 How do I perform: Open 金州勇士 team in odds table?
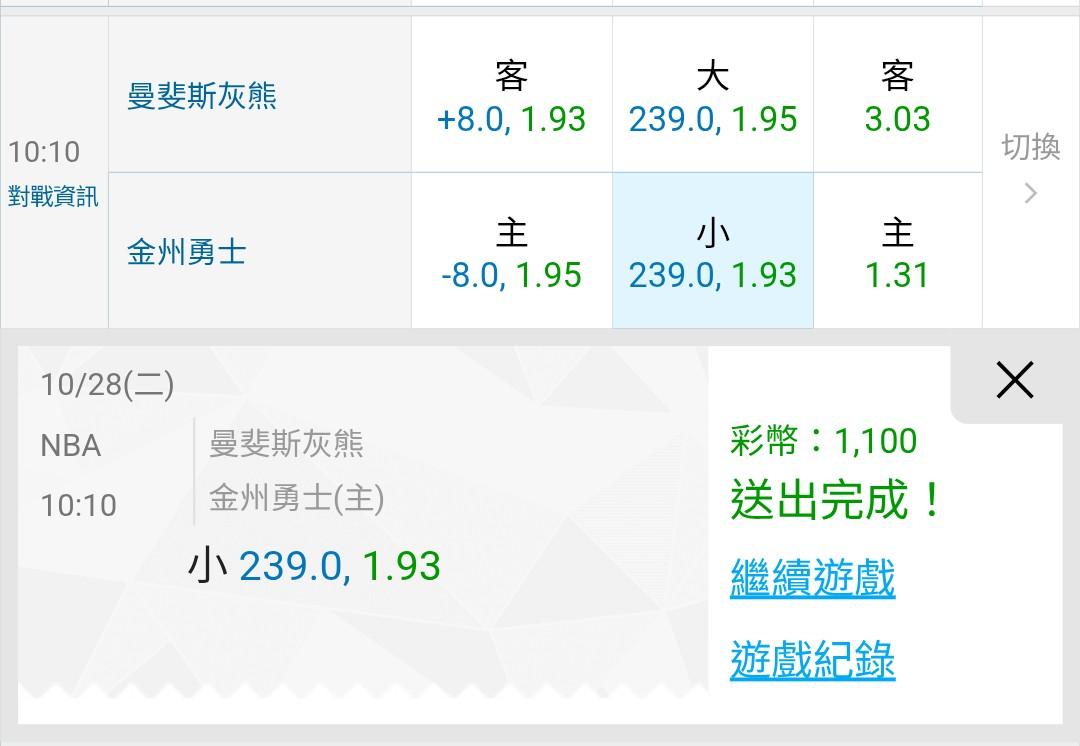pos(186,252)
